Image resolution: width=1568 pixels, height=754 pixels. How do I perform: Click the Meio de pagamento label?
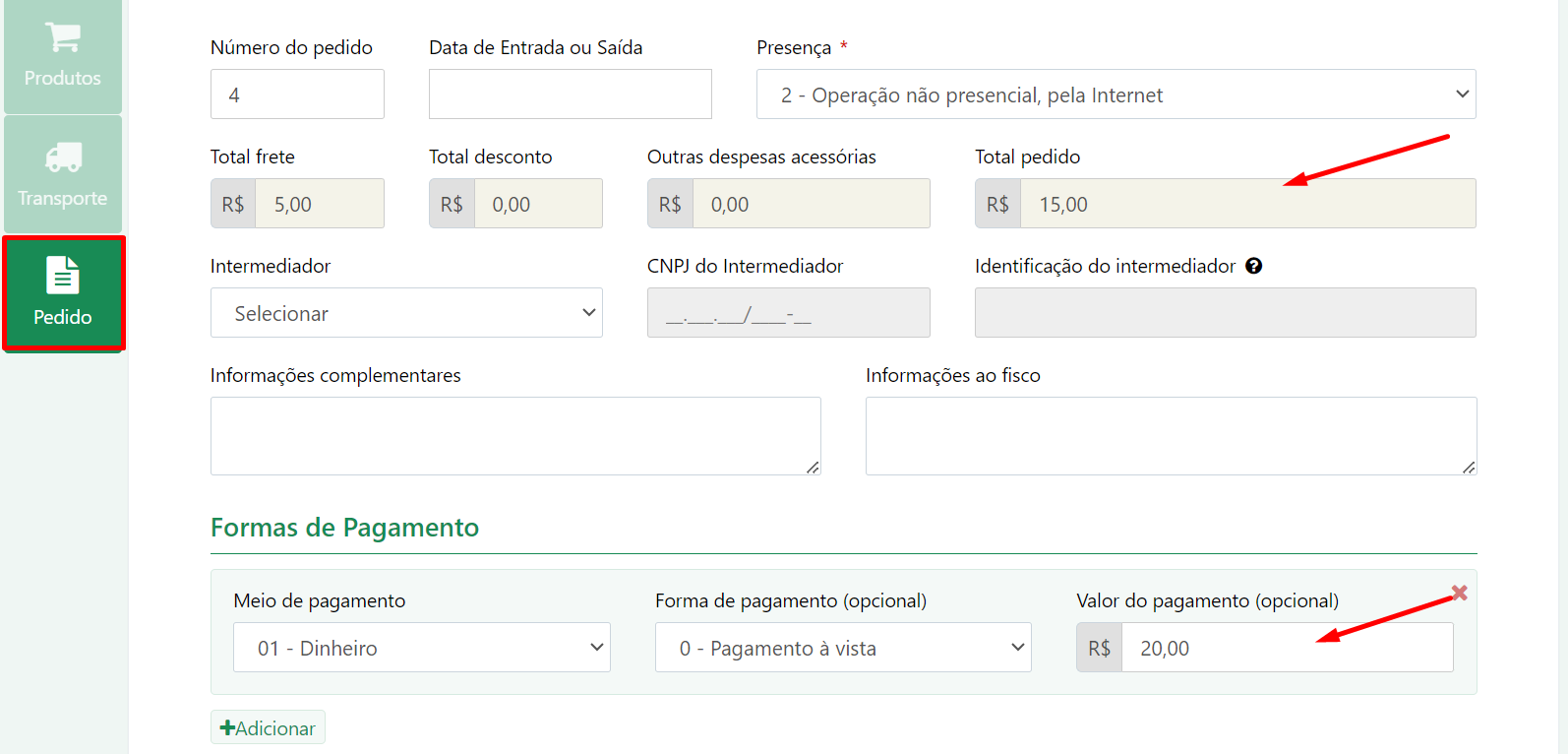[320, 600]
